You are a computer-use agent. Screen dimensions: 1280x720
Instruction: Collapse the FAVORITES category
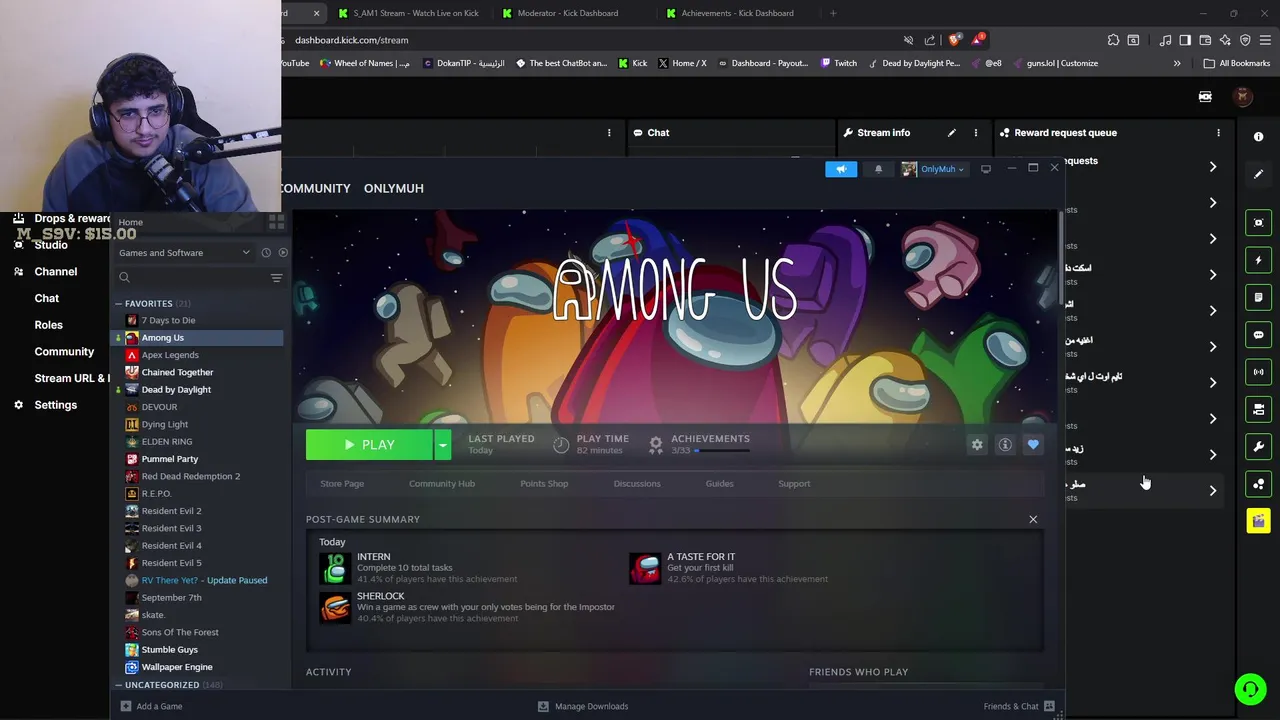tap(118, 303)
